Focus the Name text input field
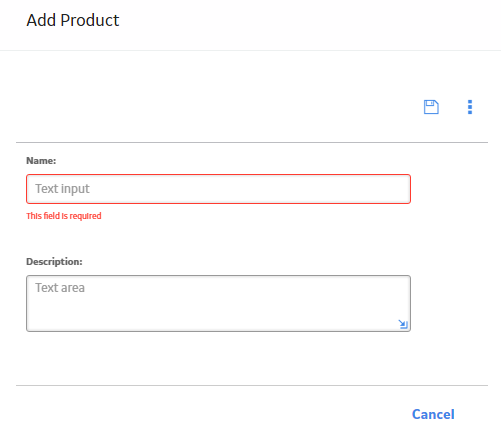Image resolution: width=501 pixels, height=442 pixels. [x=218, y=189]
